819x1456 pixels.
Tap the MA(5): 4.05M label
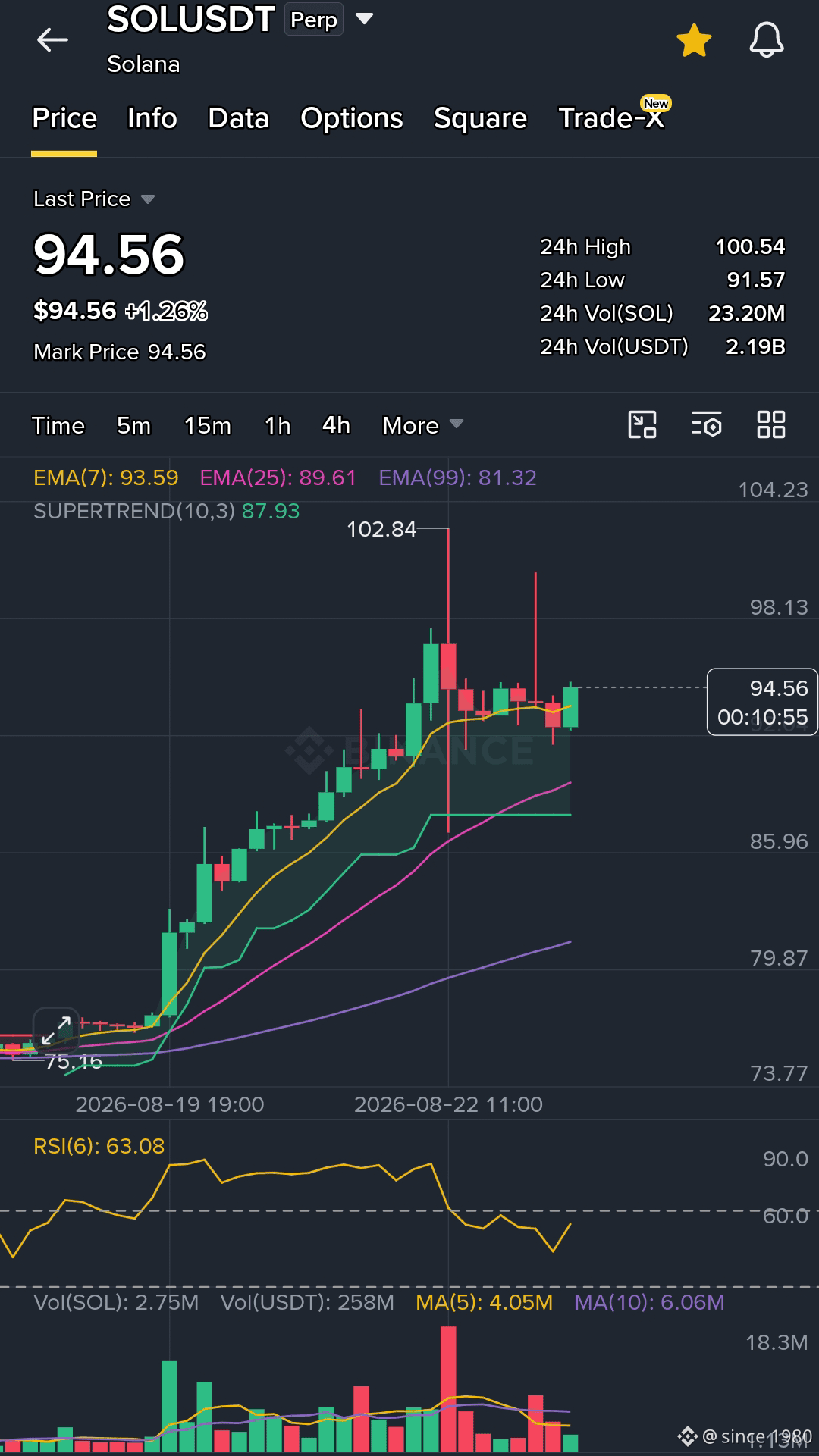(x=484, y=1302)
